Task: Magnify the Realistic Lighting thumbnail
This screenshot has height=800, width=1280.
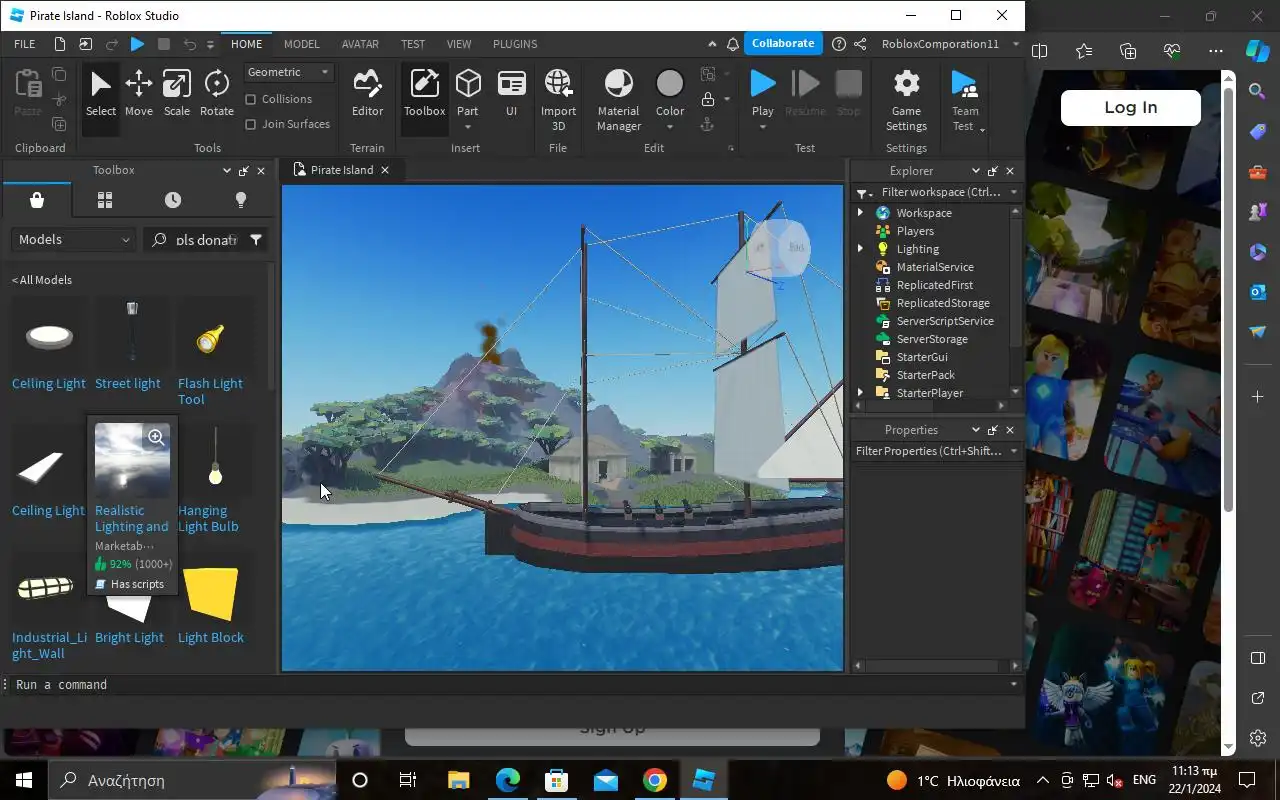Action: [156, 437]
